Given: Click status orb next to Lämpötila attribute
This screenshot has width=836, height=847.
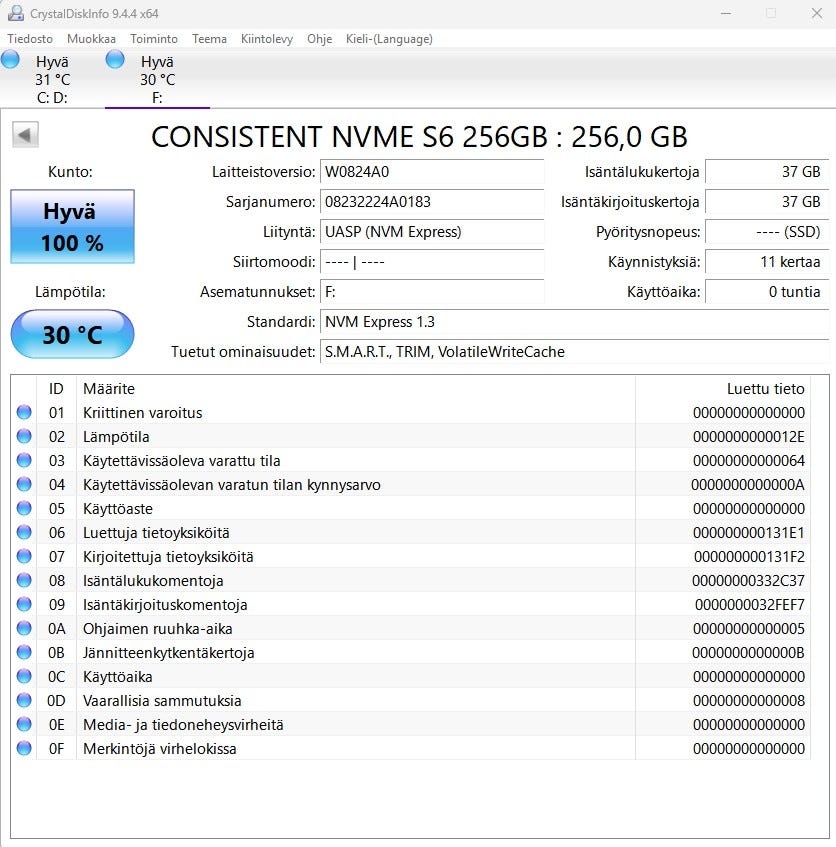Looking at the screenshot, I should pyautogui.click(x=24, y=437).
